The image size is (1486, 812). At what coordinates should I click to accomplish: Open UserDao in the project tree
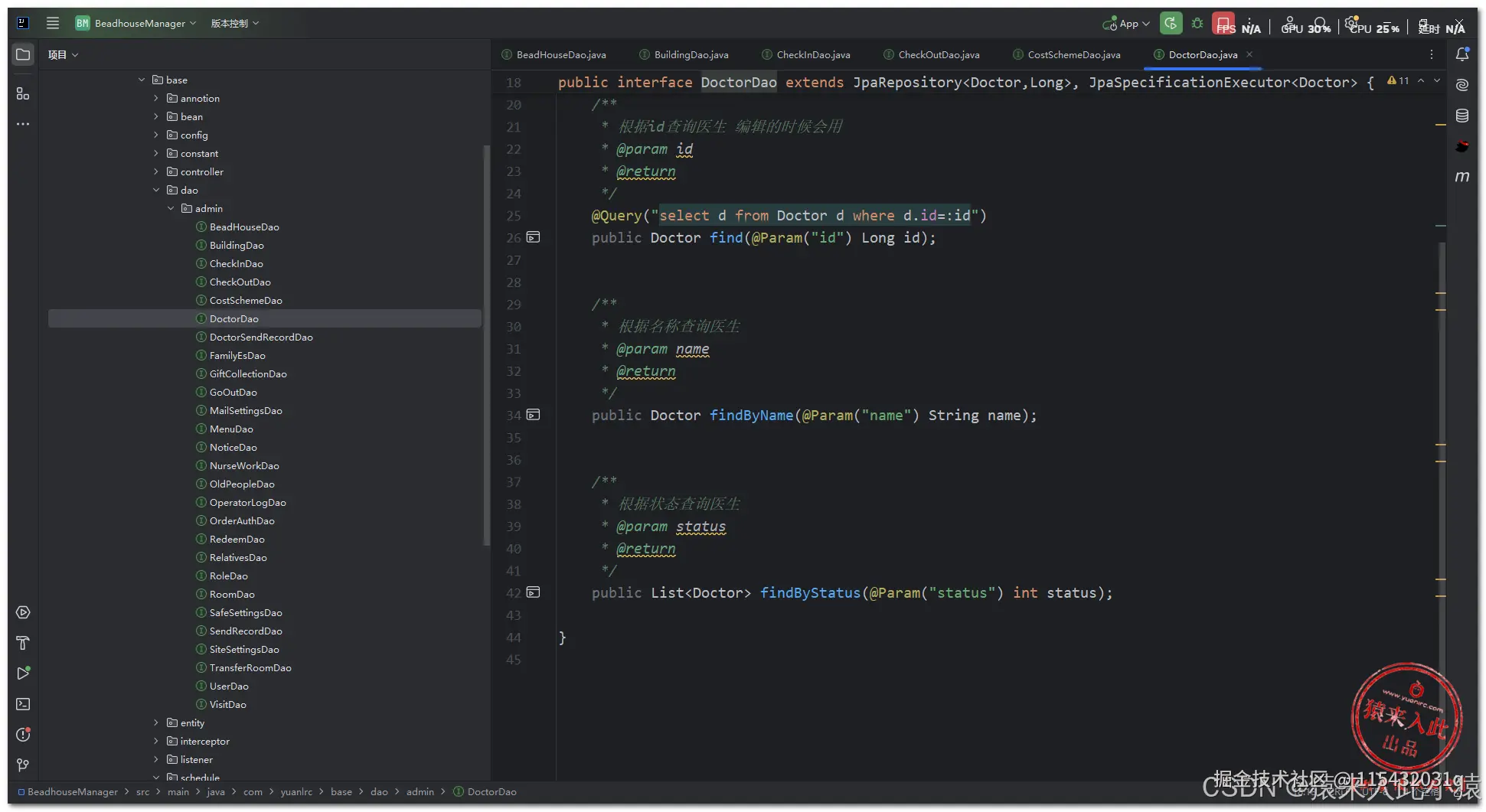(x=229, y=686)
